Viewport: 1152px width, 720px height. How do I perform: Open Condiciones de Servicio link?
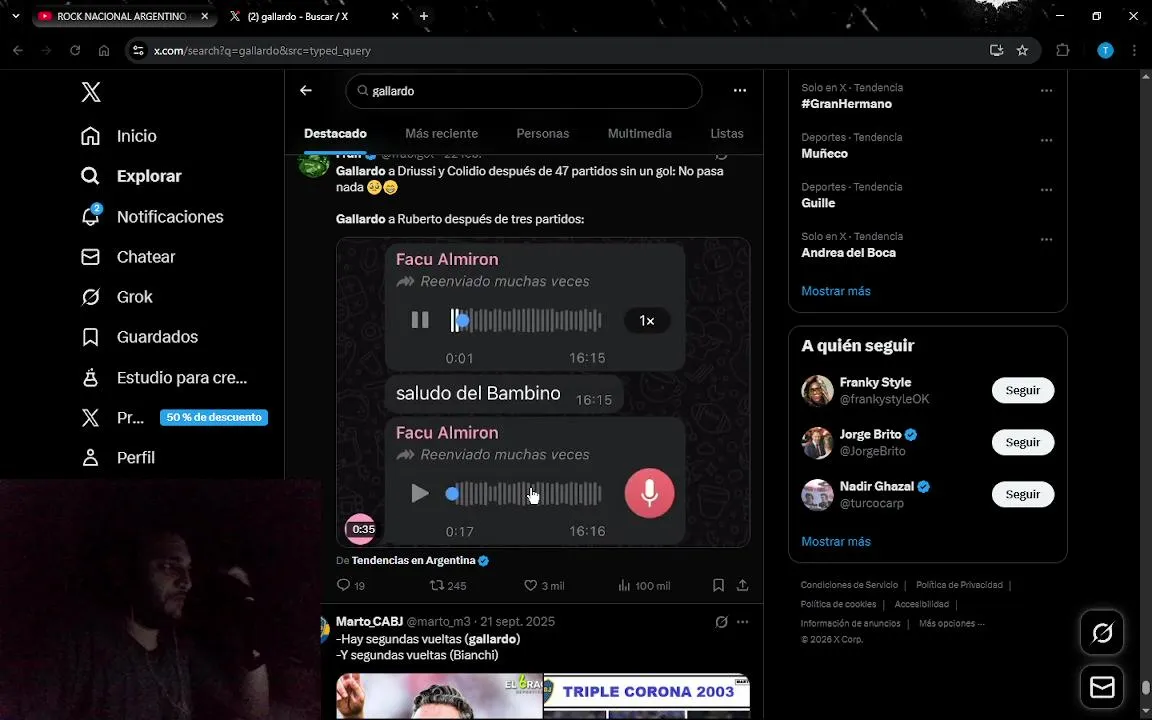click(x=849, y=586)
